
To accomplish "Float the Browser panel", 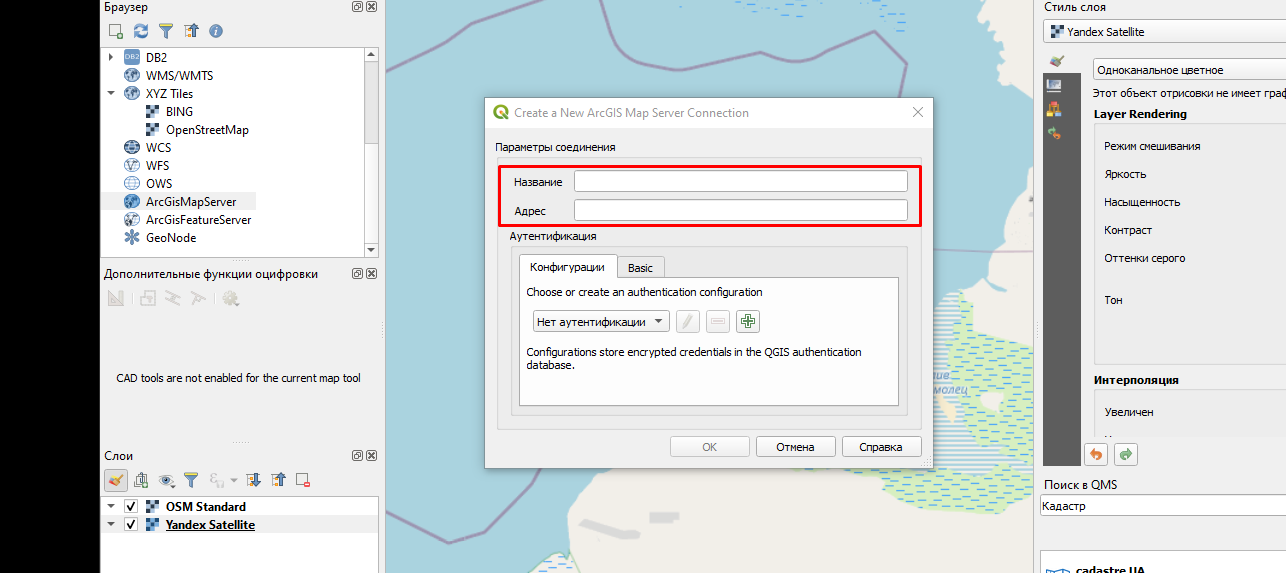I will pos(358,7).
